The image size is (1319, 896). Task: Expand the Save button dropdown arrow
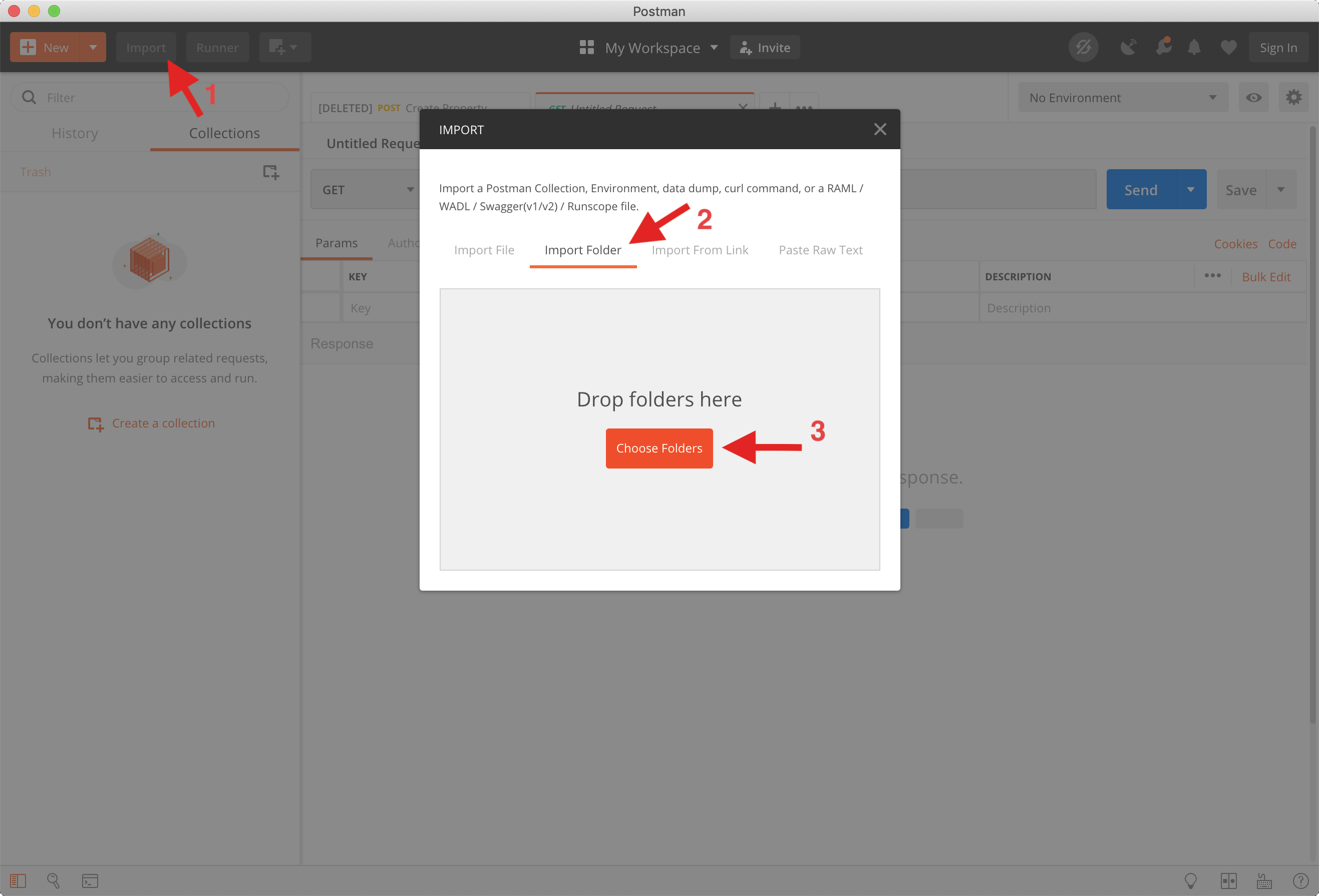[x=1280, y=190]
